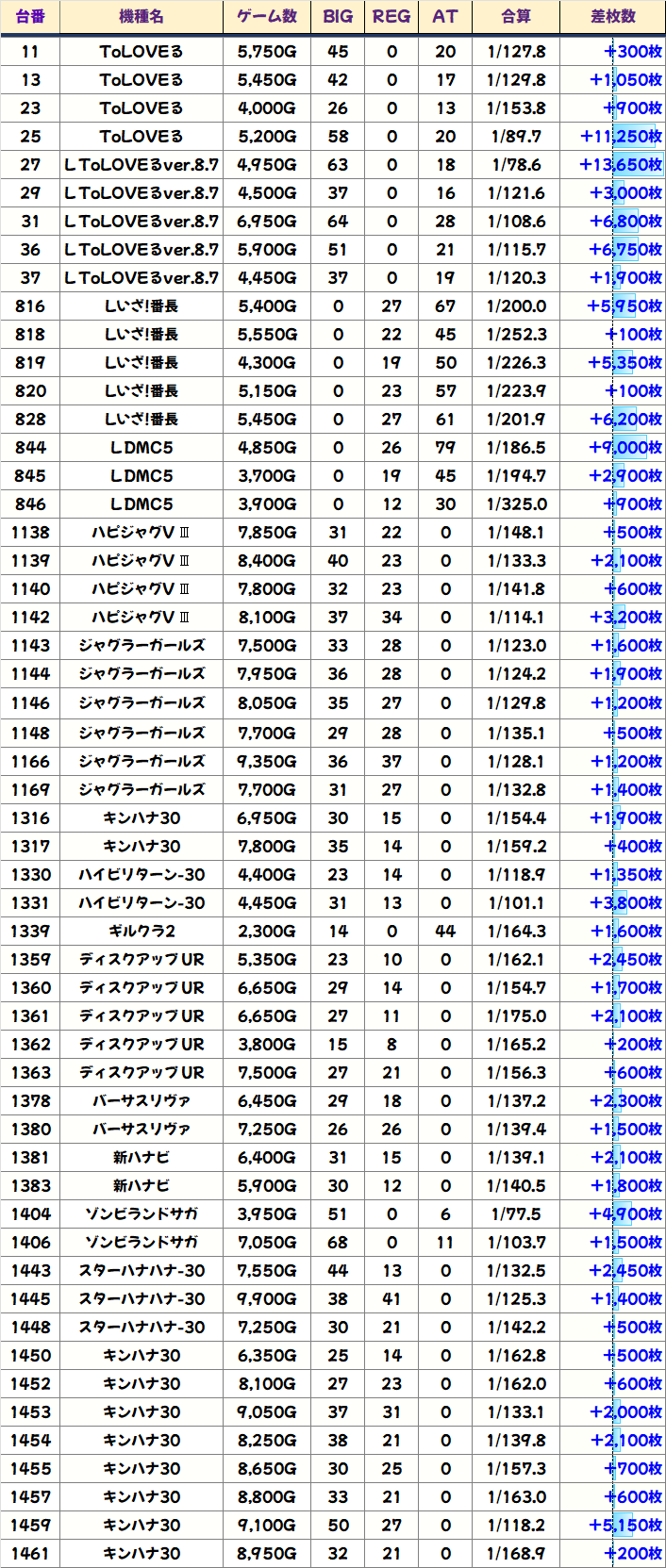Click 8,050G game count for machine 1146
This screenshot has width=666, height=1568.
pyautogui.click(x=267, y=703)
